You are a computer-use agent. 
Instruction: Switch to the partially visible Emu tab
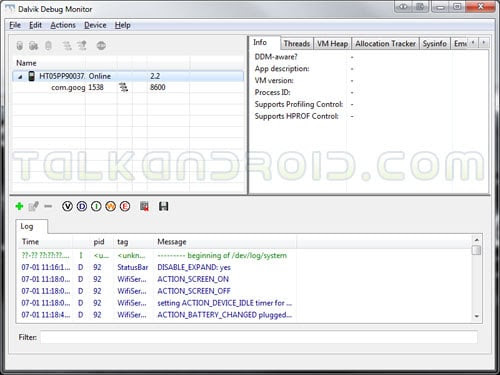(460, 44)
